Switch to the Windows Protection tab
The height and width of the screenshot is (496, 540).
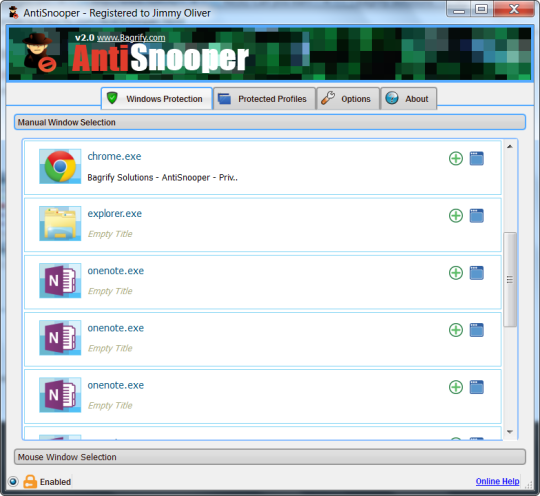click(x=157, y=99)
